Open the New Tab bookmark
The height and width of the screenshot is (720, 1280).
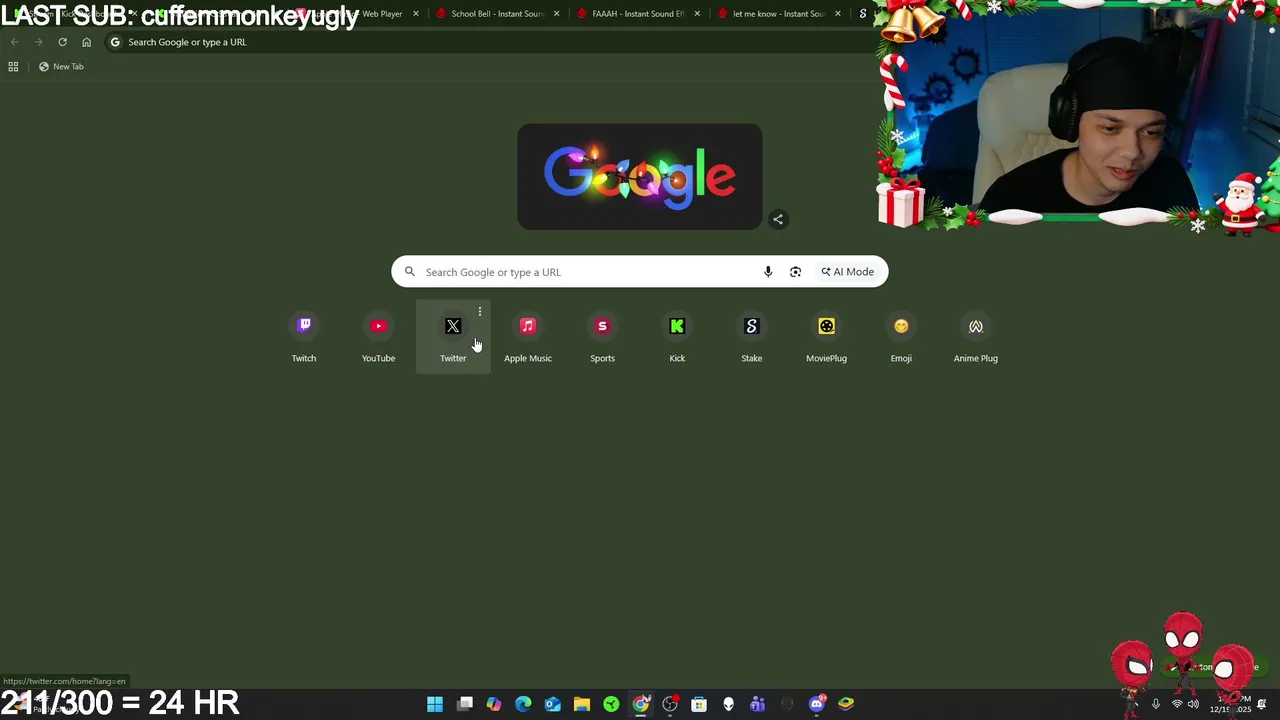point(61,66)
